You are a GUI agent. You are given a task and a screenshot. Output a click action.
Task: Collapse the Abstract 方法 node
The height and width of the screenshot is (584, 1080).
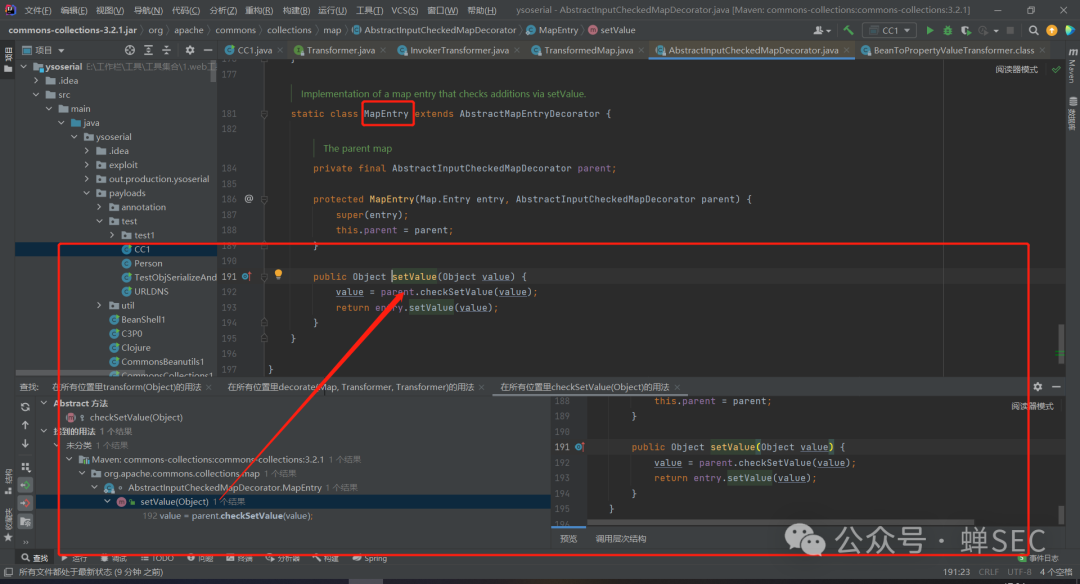click(x=44, y=403)
